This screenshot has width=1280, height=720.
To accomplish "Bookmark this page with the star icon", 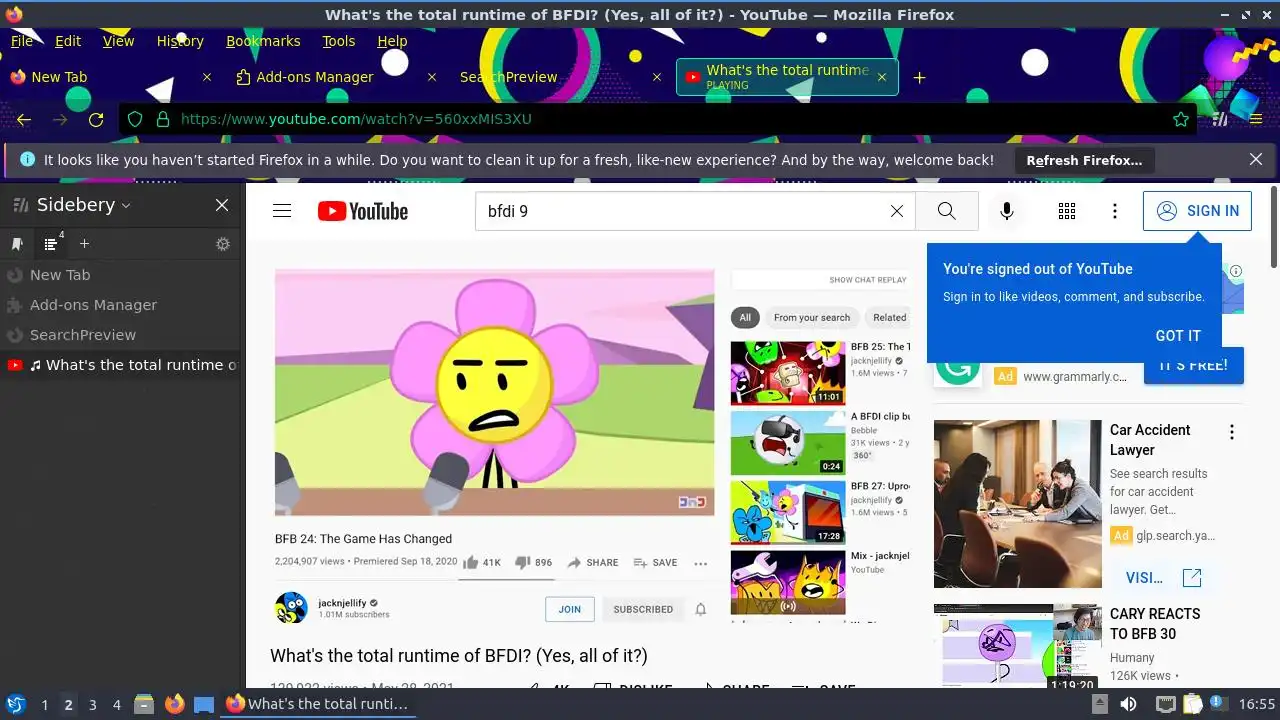I will click(x=1181, y=119).
